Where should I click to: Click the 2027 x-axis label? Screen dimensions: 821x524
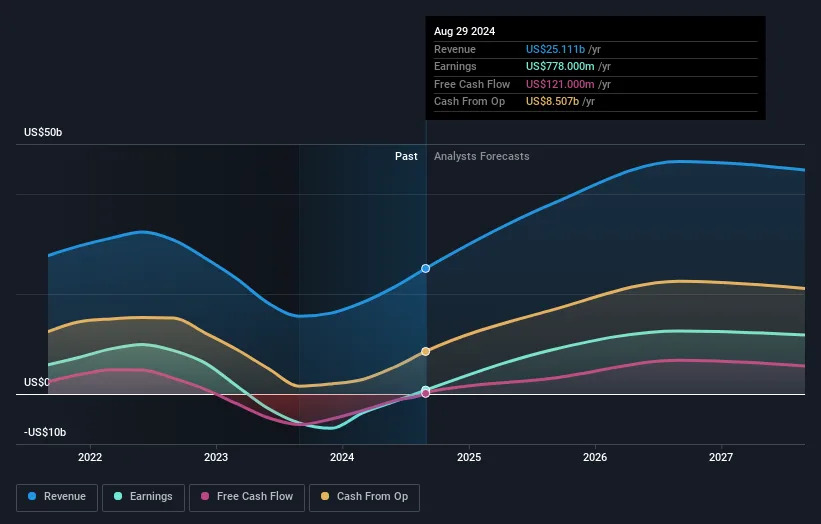pyautogui.click(x=721, y=458)
